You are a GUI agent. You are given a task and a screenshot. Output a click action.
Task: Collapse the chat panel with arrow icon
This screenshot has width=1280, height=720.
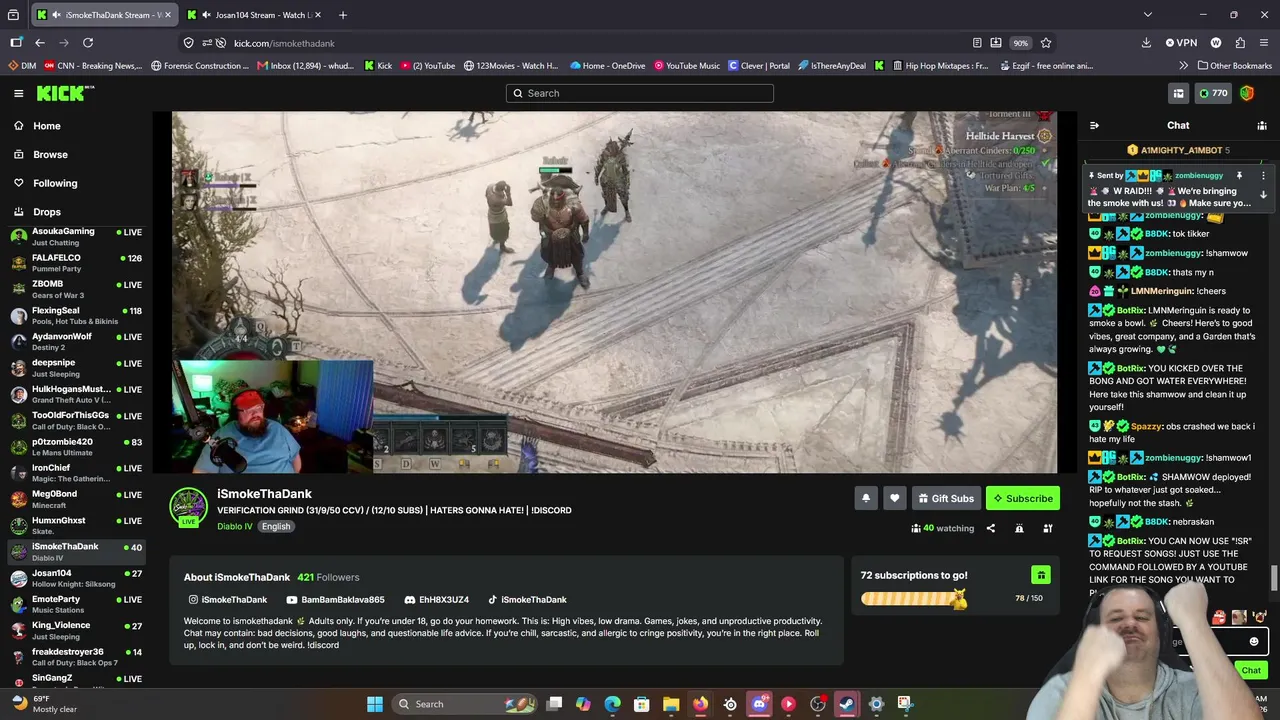point(1094,125)
